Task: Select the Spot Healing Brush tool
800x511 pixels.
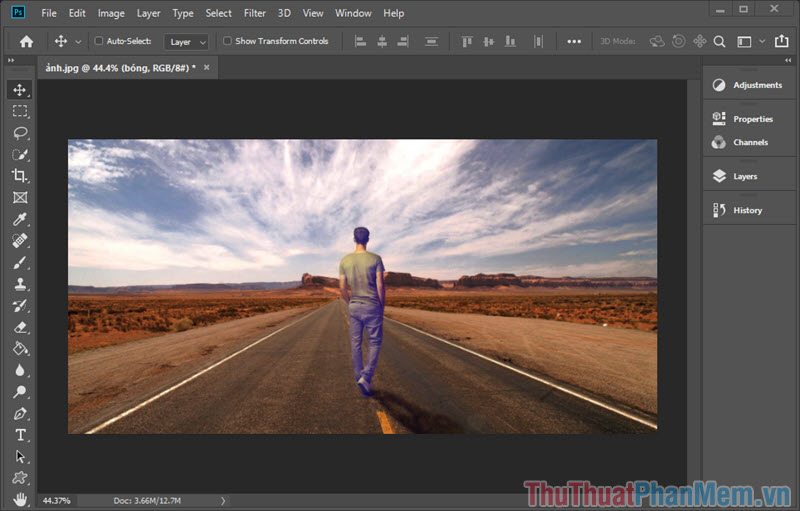Action: coord(19,241)
